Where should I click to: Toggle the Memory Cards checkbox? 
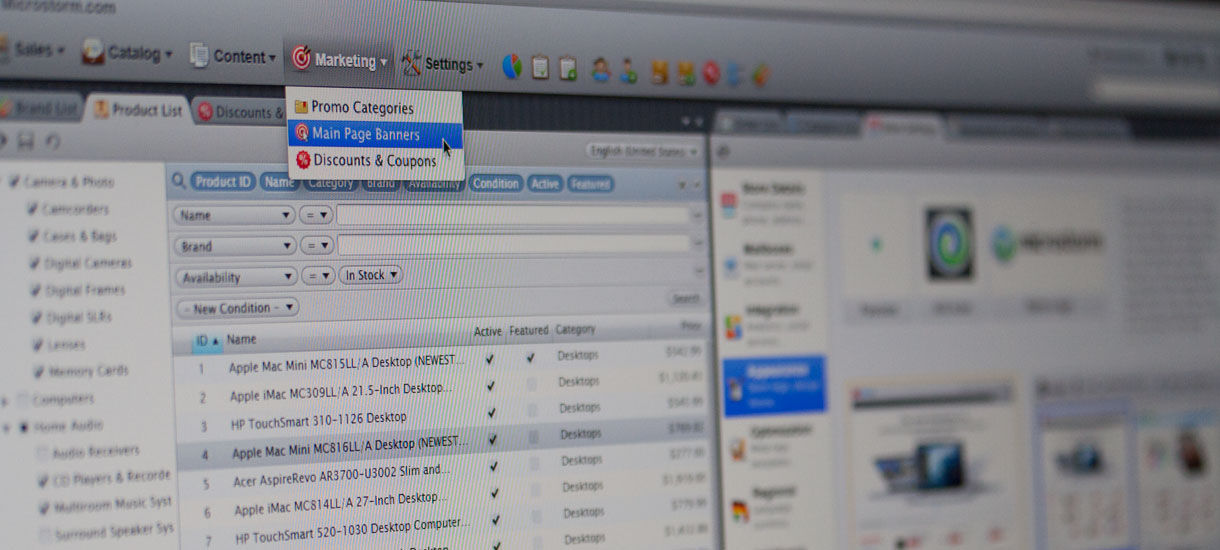[x=37, y=371]
